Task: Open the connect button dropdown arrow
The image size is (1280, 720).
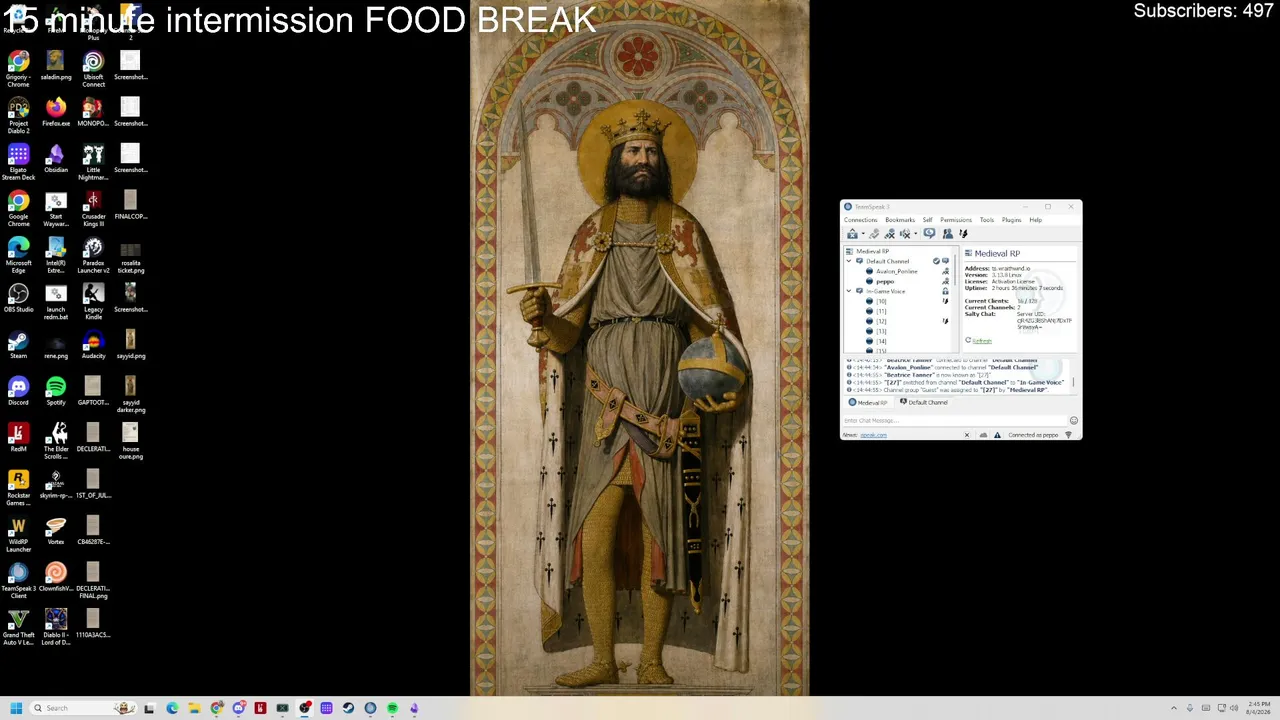Action: click(862, 234)
